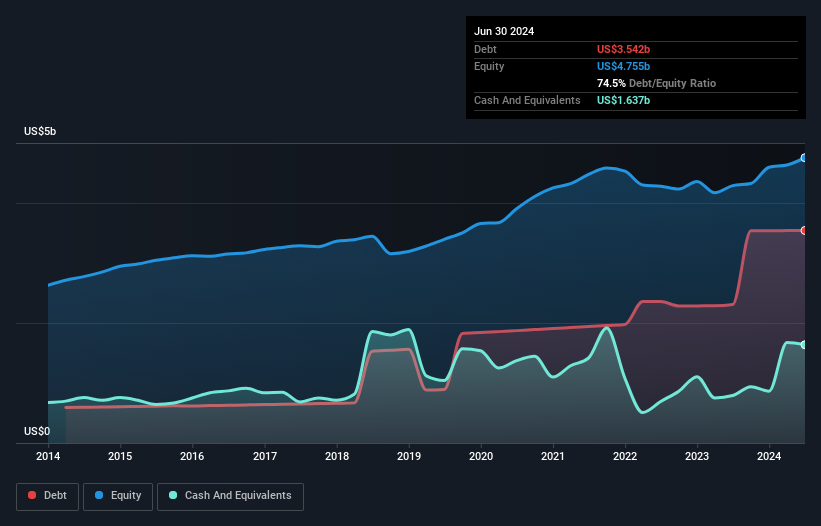The height and width of the screenshot is (526, 821).
Task: Click the blue dot in Equity legend
Action: 99,495
